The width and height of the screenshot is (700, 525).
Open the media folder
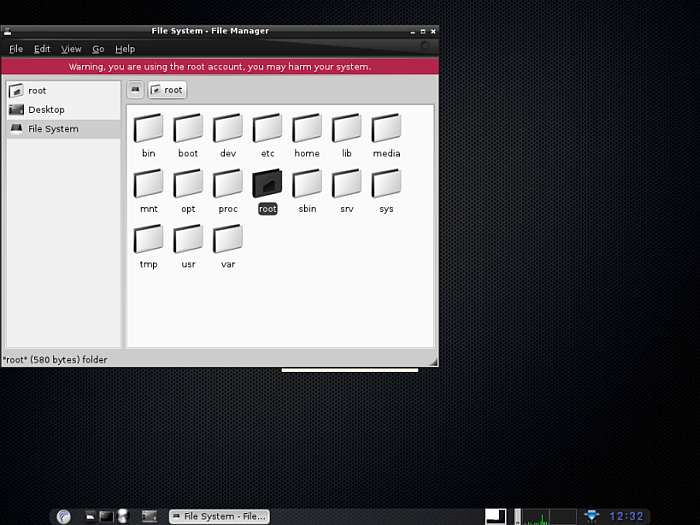[386, 129]
